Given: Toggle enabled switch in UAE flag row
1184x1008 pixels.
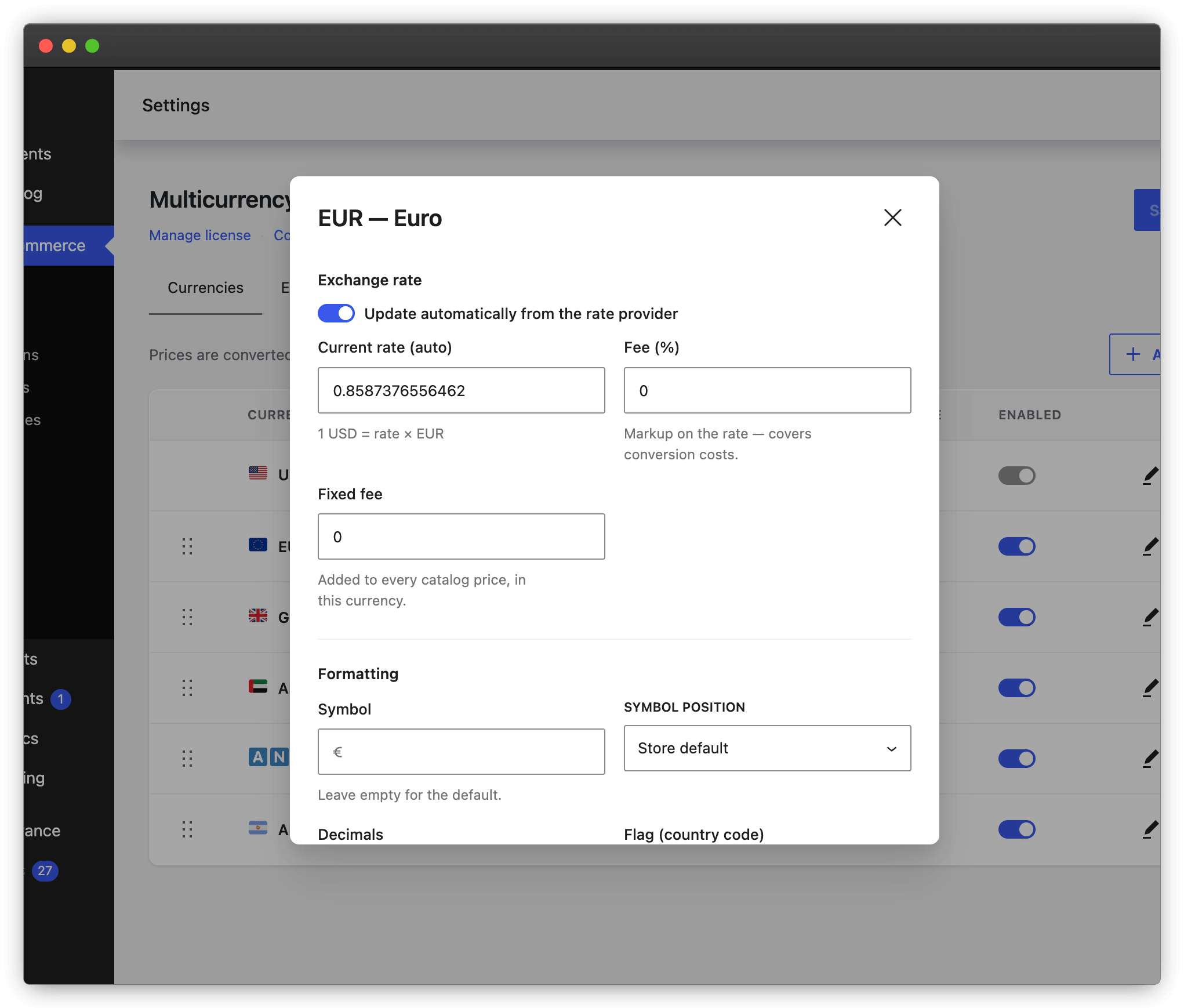Looking at the screenshot, I should (1016, 688).
